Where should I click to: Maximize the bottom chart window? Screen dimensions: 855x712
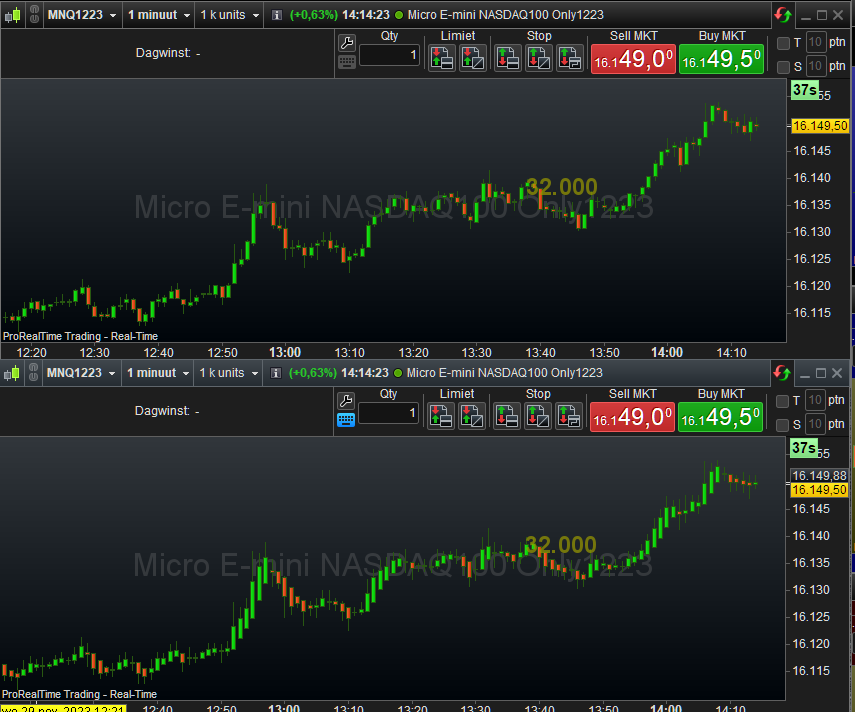tap(821, 373)
